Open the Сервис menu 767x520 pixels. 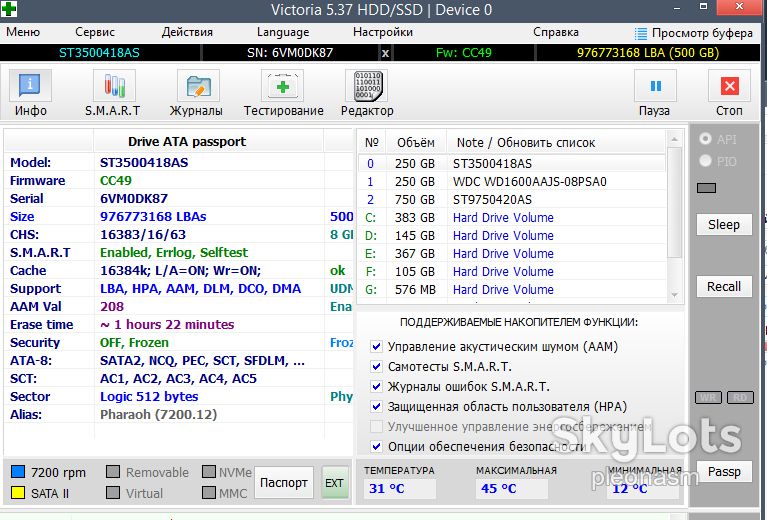(x=95, y=32)
